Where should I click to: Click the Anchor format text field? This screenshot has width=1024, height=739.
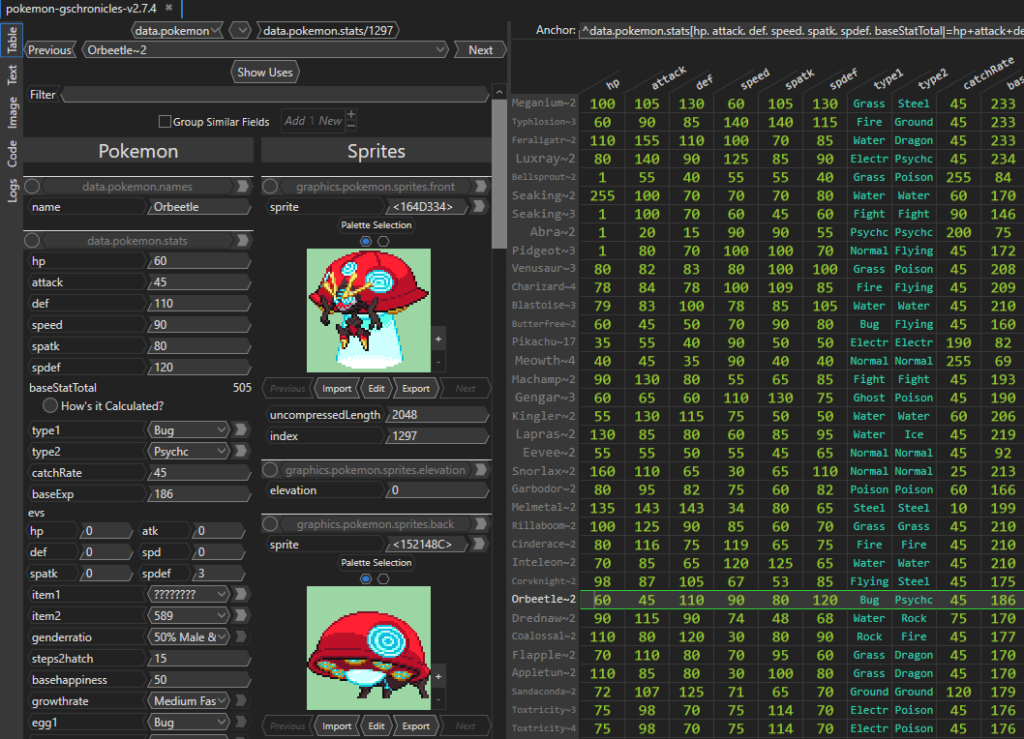coord(801,30)
